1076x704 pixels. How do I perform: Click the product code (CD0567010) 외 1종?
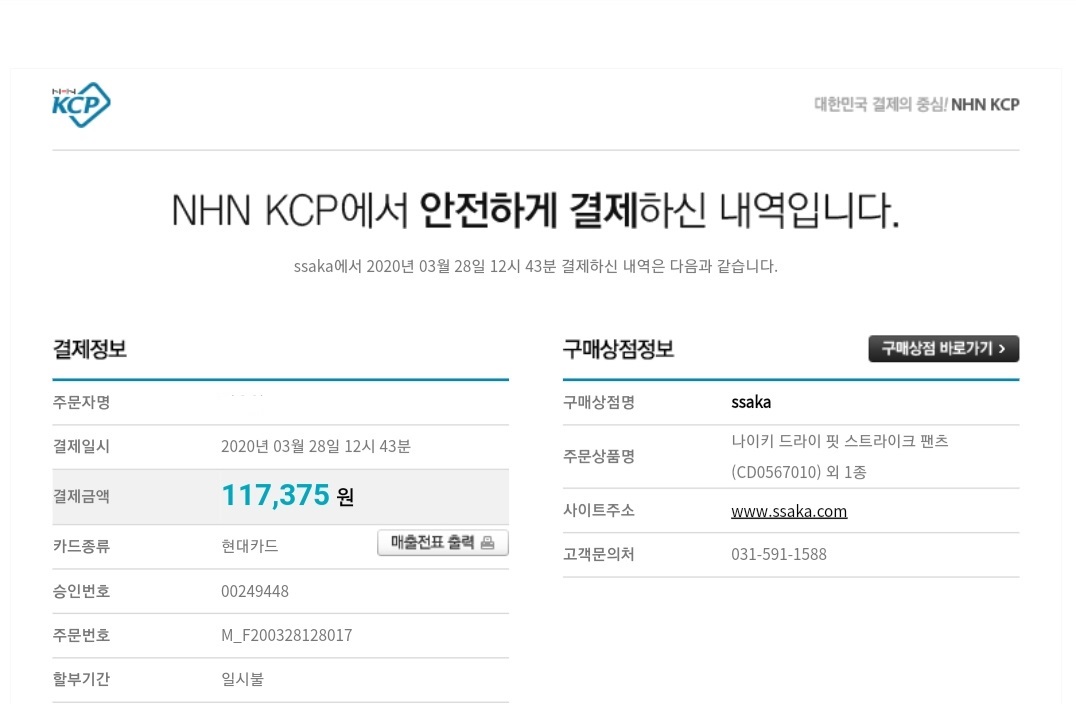pyautogui.click(x=799, y=472)
